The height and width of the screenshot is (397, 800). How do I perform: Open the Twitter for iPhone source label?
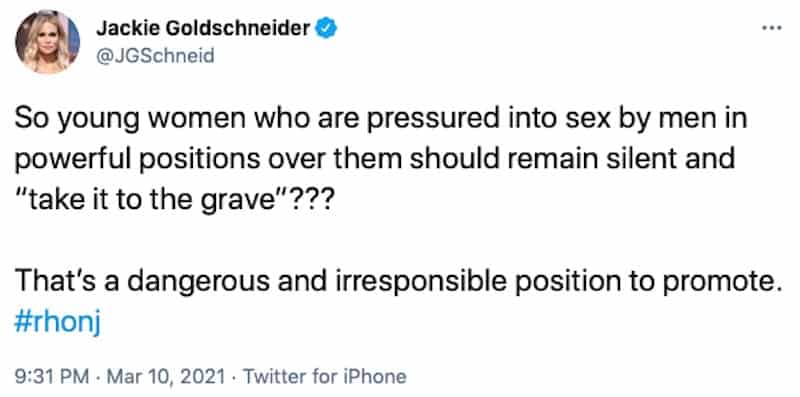pos(324,377)
